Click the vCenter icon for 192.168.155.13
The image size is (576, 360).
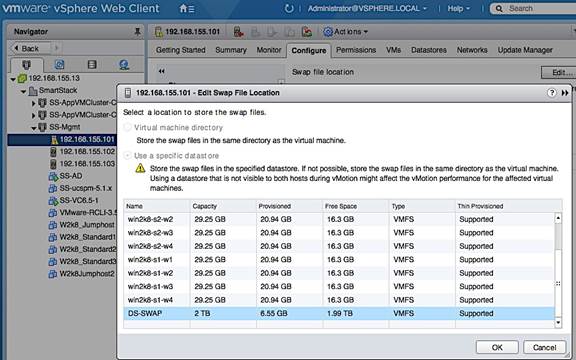[23, 78]
